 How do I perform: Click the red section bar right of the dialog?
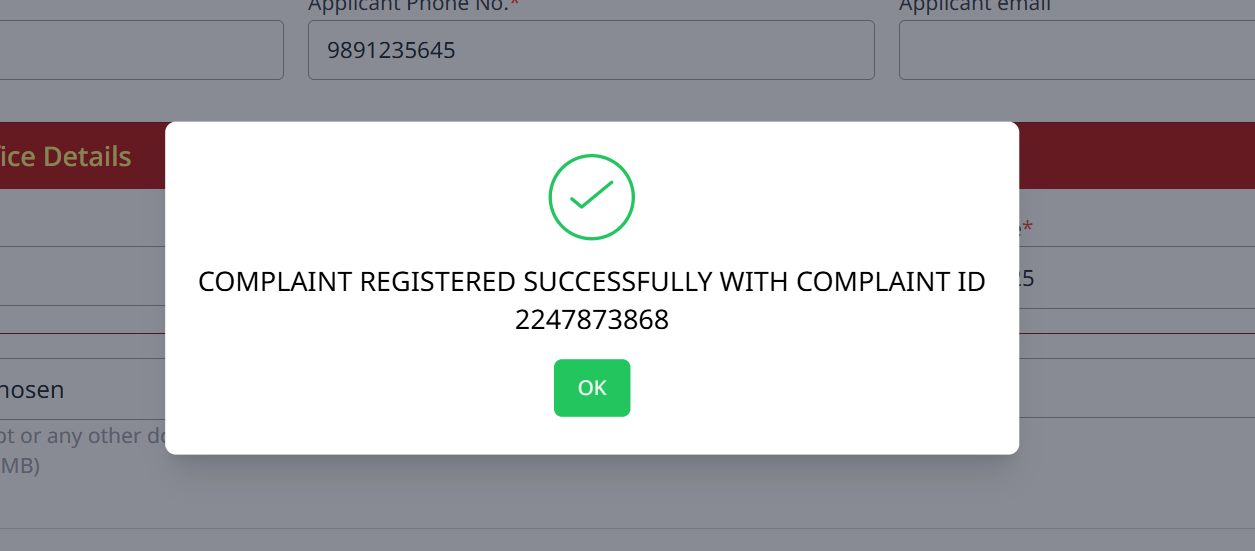tap(1136, 156)
